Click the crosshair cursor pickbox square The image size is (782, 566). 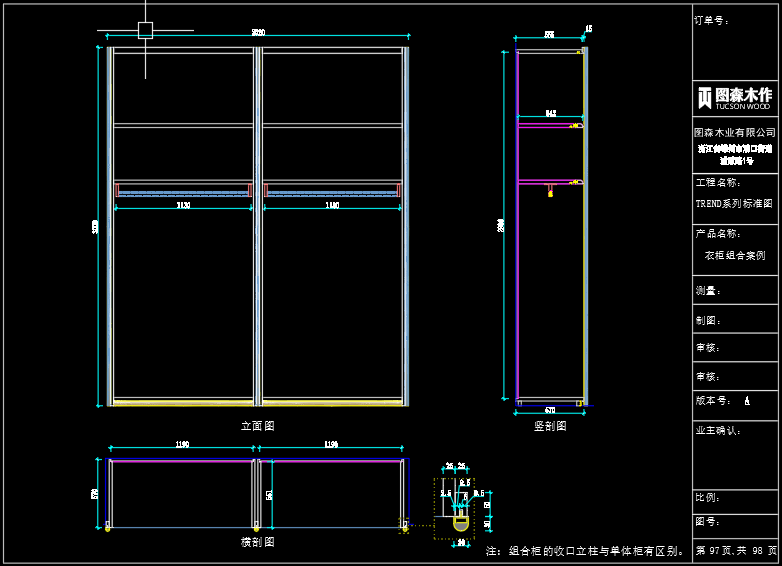[145, 30]
